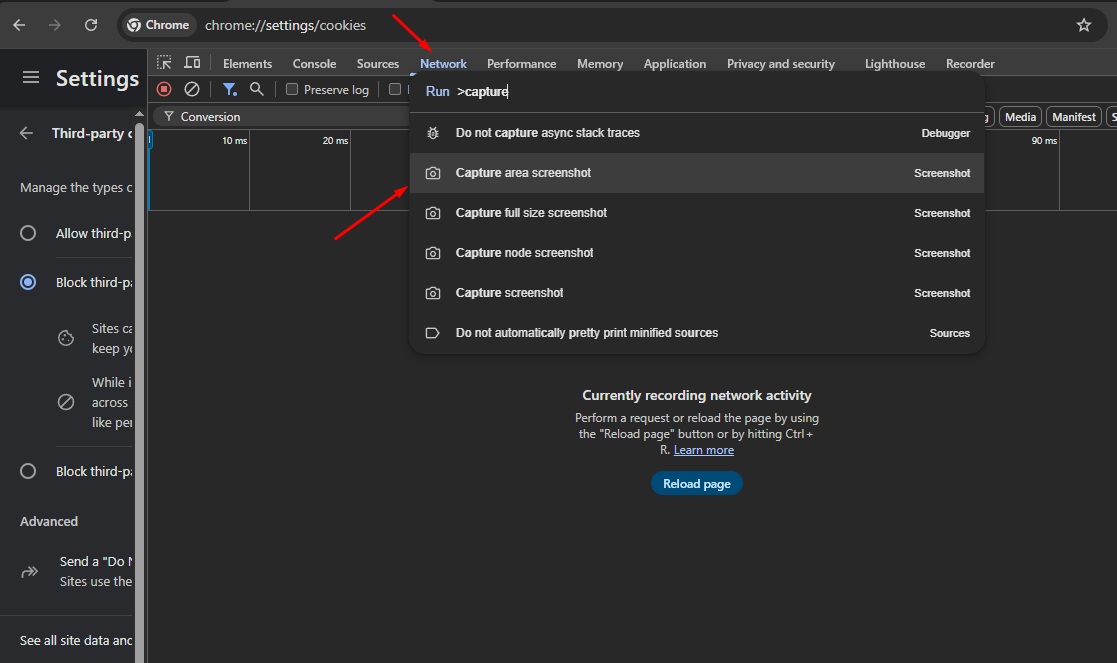Click camera icon of Capture full size screenshot

(432, 213)
